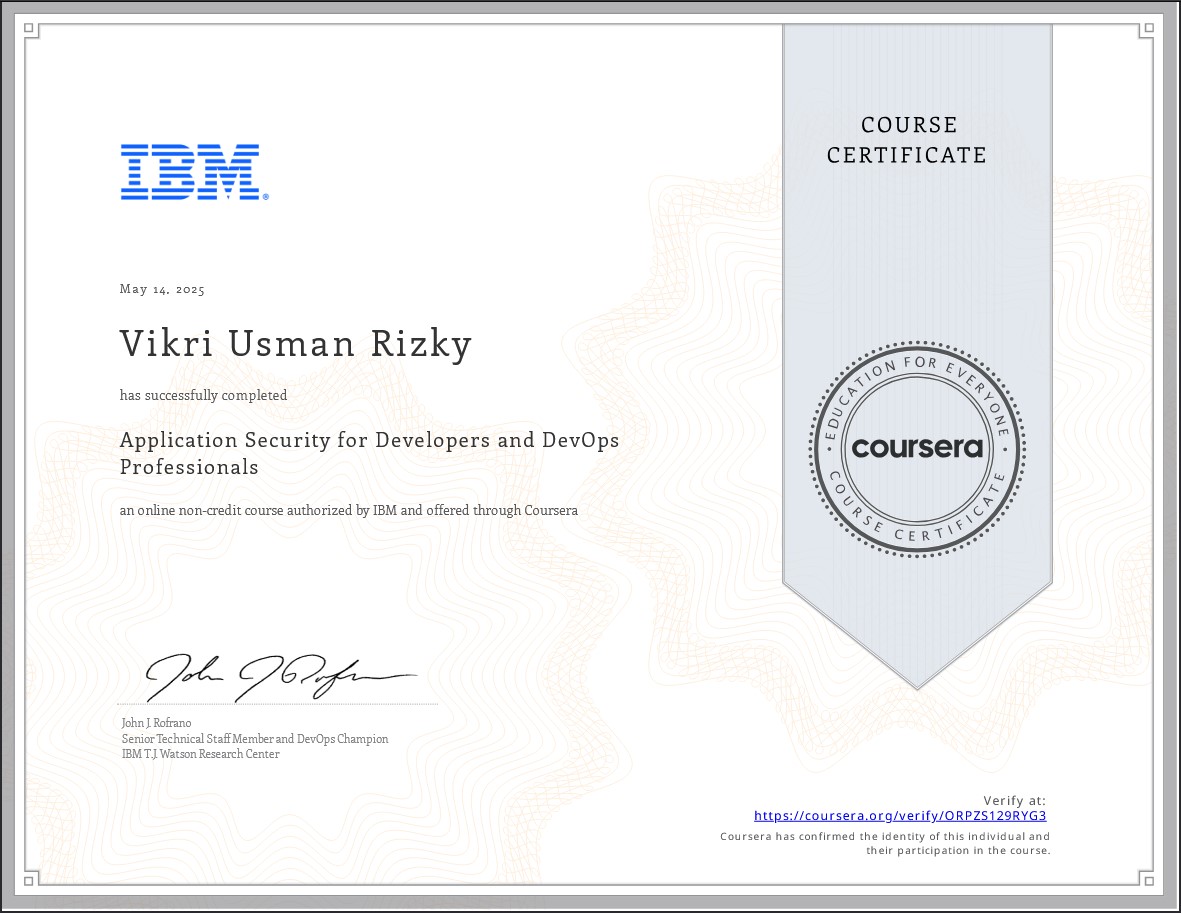Click the Application Security course title
Viewport: 1181px width, 913px height.
pyautogui.click(x=369, y=453)
